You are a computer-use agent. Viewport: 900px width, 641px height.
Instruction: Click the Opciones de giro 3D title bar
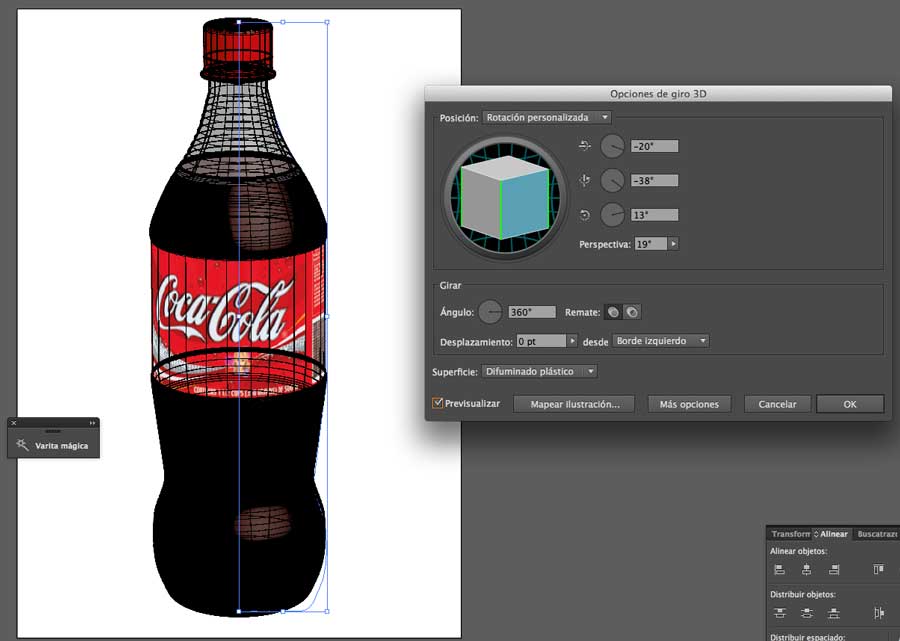[658, 94]
